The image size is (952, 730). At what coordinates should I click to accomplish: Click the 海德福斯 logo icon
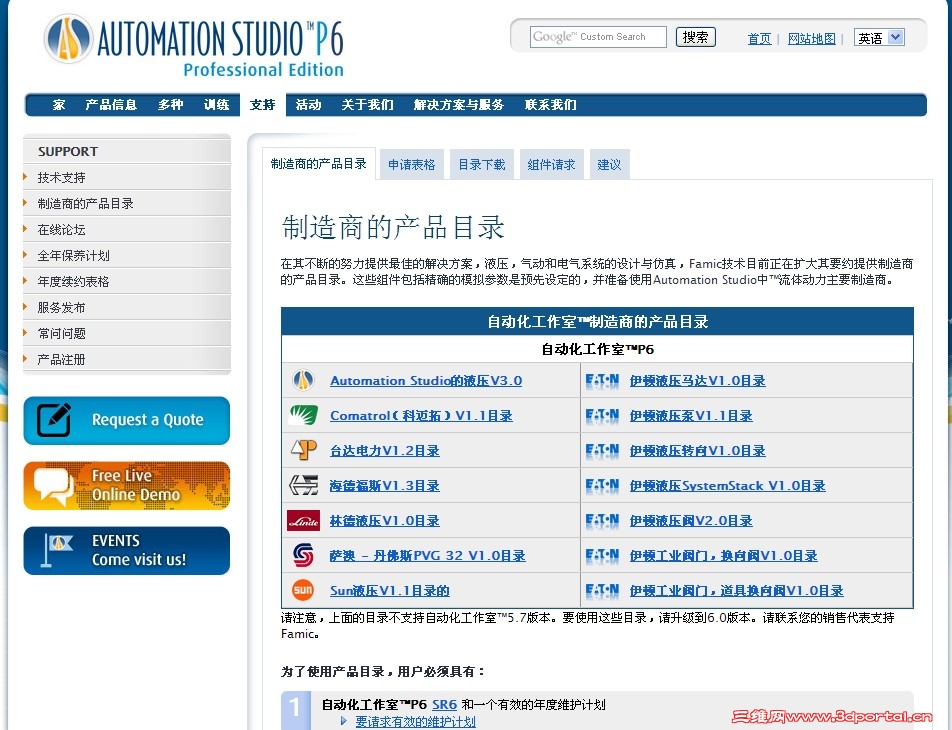[x=303, y=485]
